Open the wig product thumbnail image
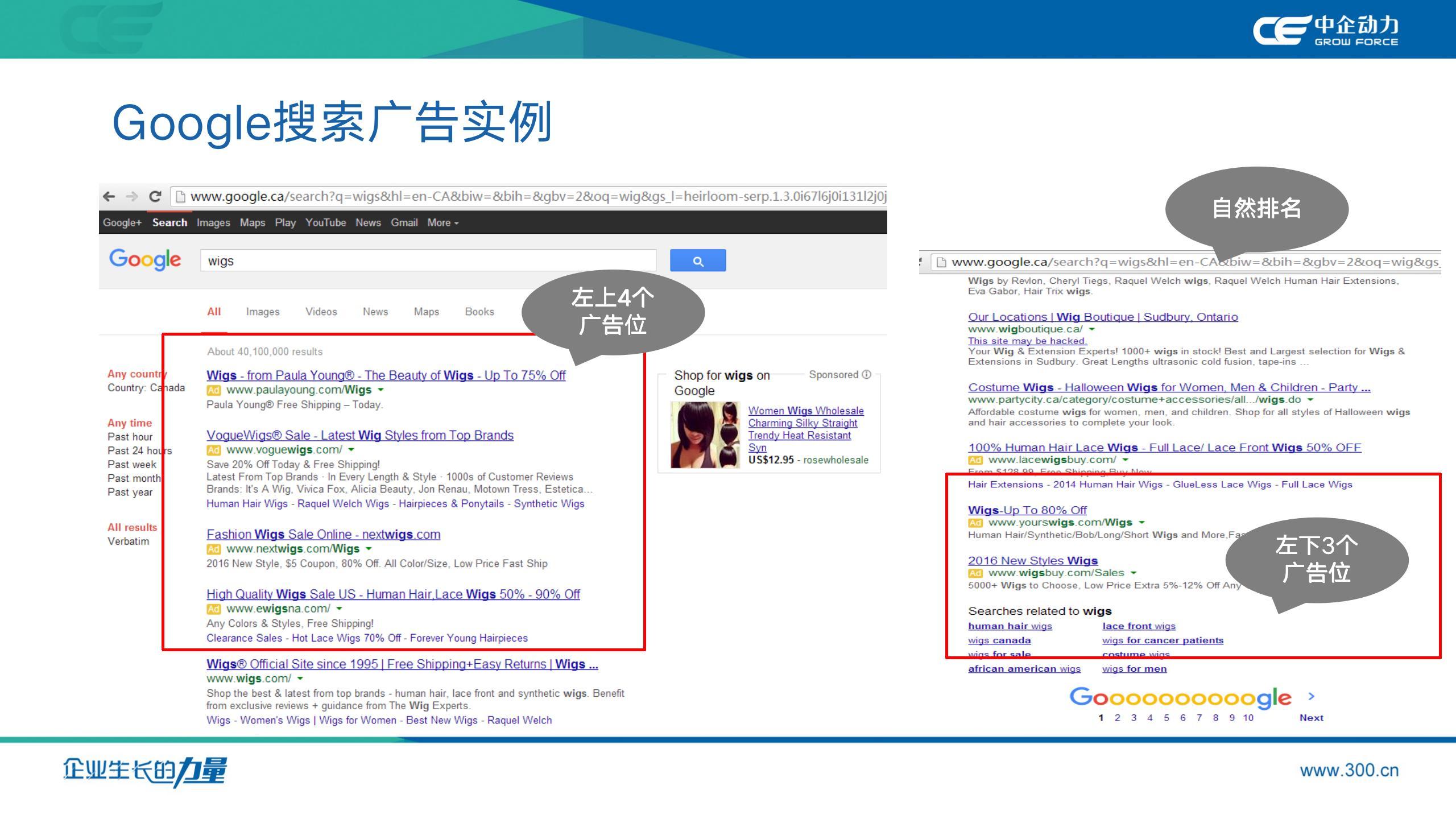Viewport: 1456px width, 819px height. pyautogui.click(x=705, y=435)
